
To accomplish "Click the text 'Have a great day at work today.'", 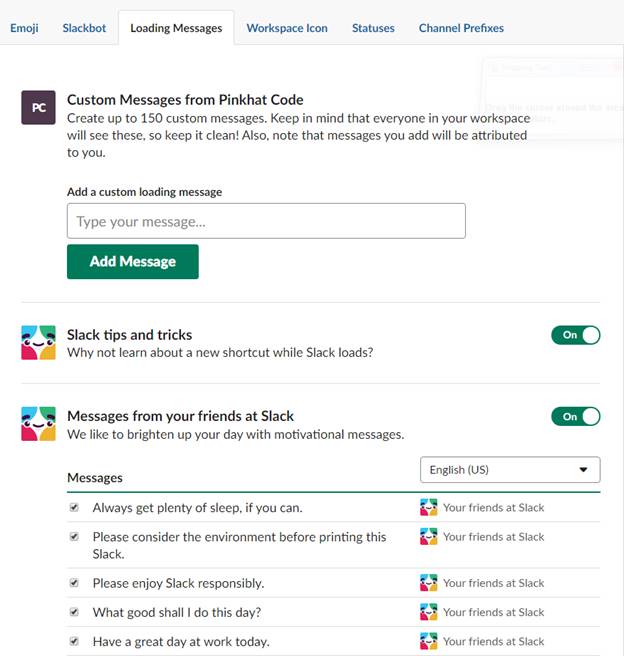I will point(181,641).
